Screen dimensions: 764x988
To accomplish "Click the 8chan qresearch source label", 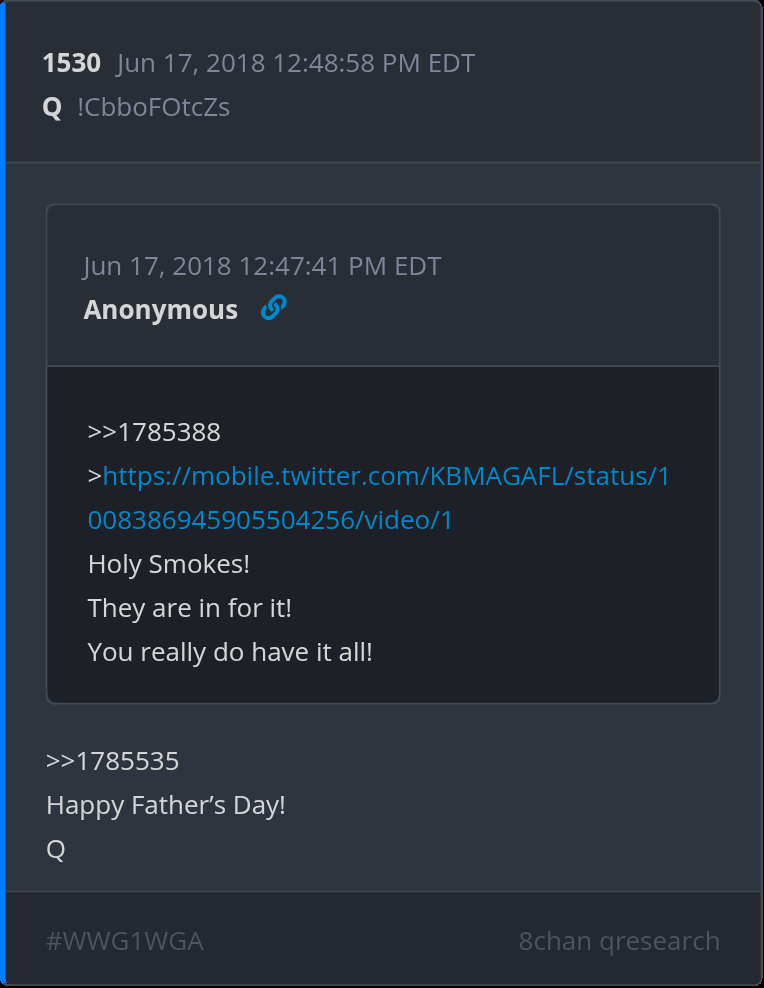I will click(619, 941).
